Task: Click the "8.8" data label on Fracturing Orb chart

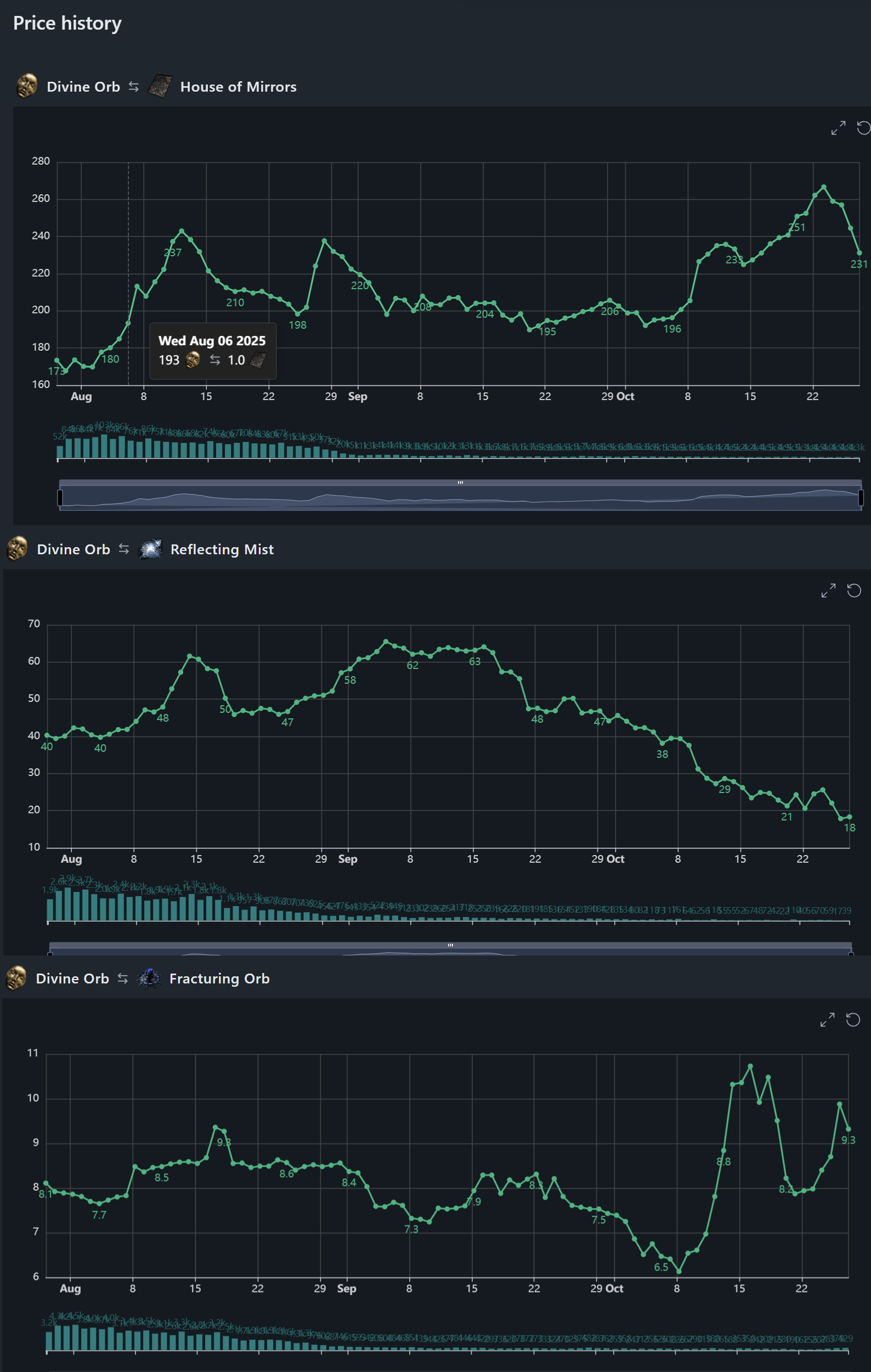Action: point(723,1161)
